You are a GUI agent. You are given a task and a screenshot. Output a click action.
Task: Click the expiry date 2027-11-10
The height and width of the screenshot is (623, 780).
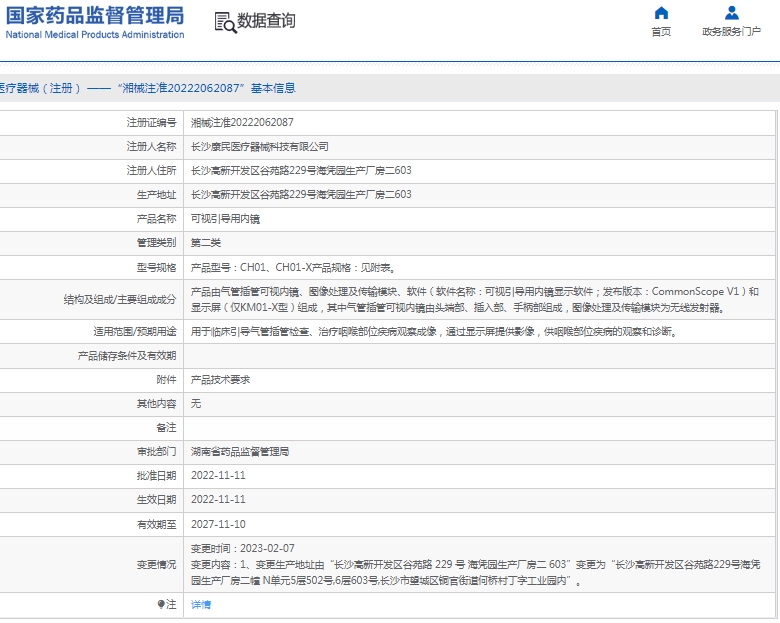click(218, 524)
